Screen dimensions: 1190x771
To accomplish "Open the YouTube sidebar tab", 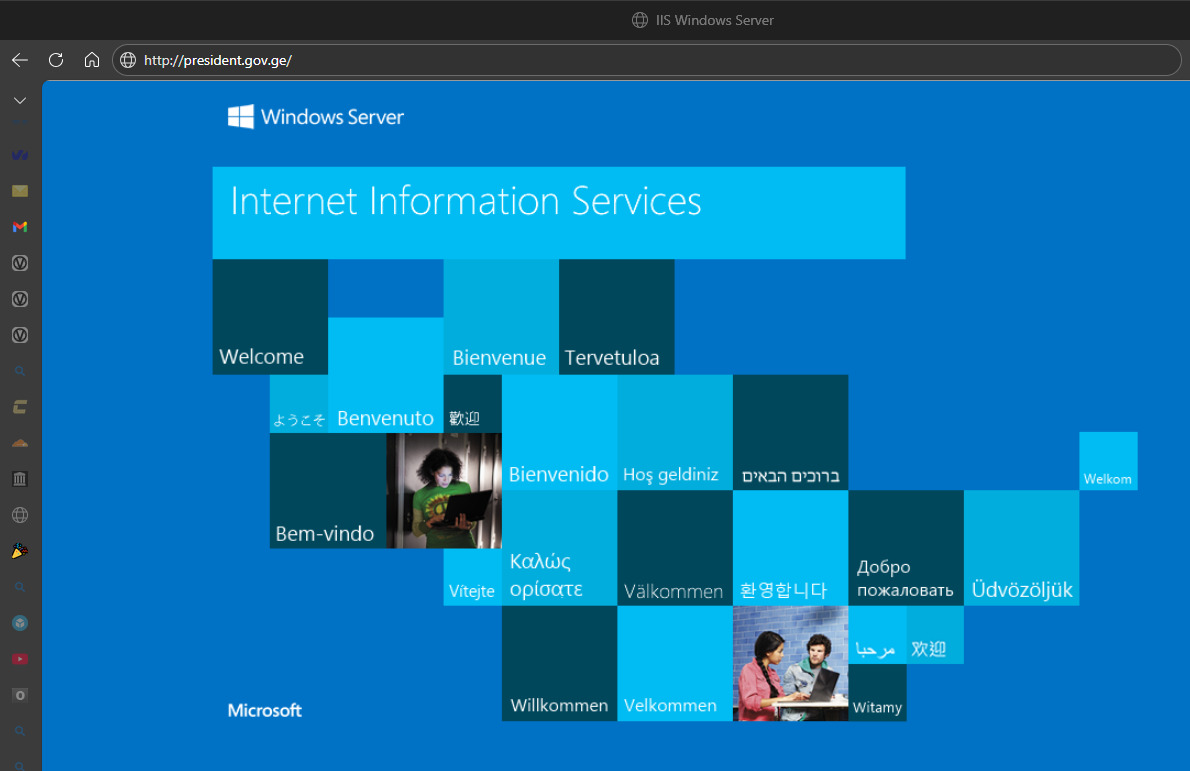I will tap(20, 659).
